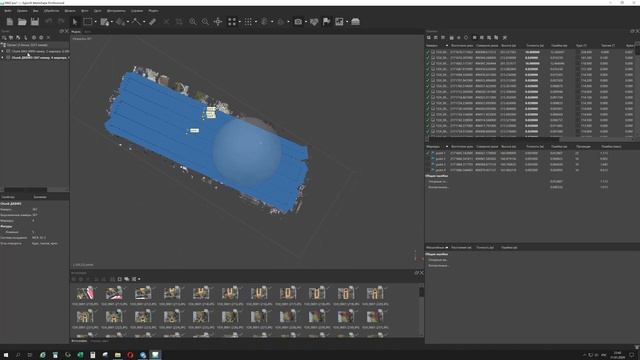Open the first menu in the menu bar
This screenshot has width=640, height=360.
[x=8, y=11]
